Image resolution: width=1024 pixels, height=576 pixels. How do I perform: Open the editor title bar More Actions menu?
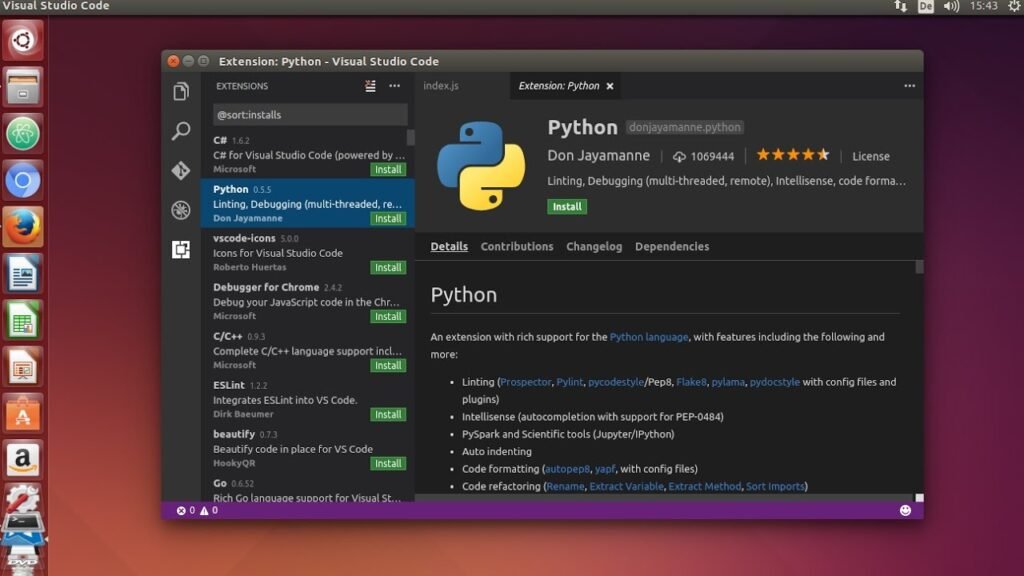pos(909,86)
